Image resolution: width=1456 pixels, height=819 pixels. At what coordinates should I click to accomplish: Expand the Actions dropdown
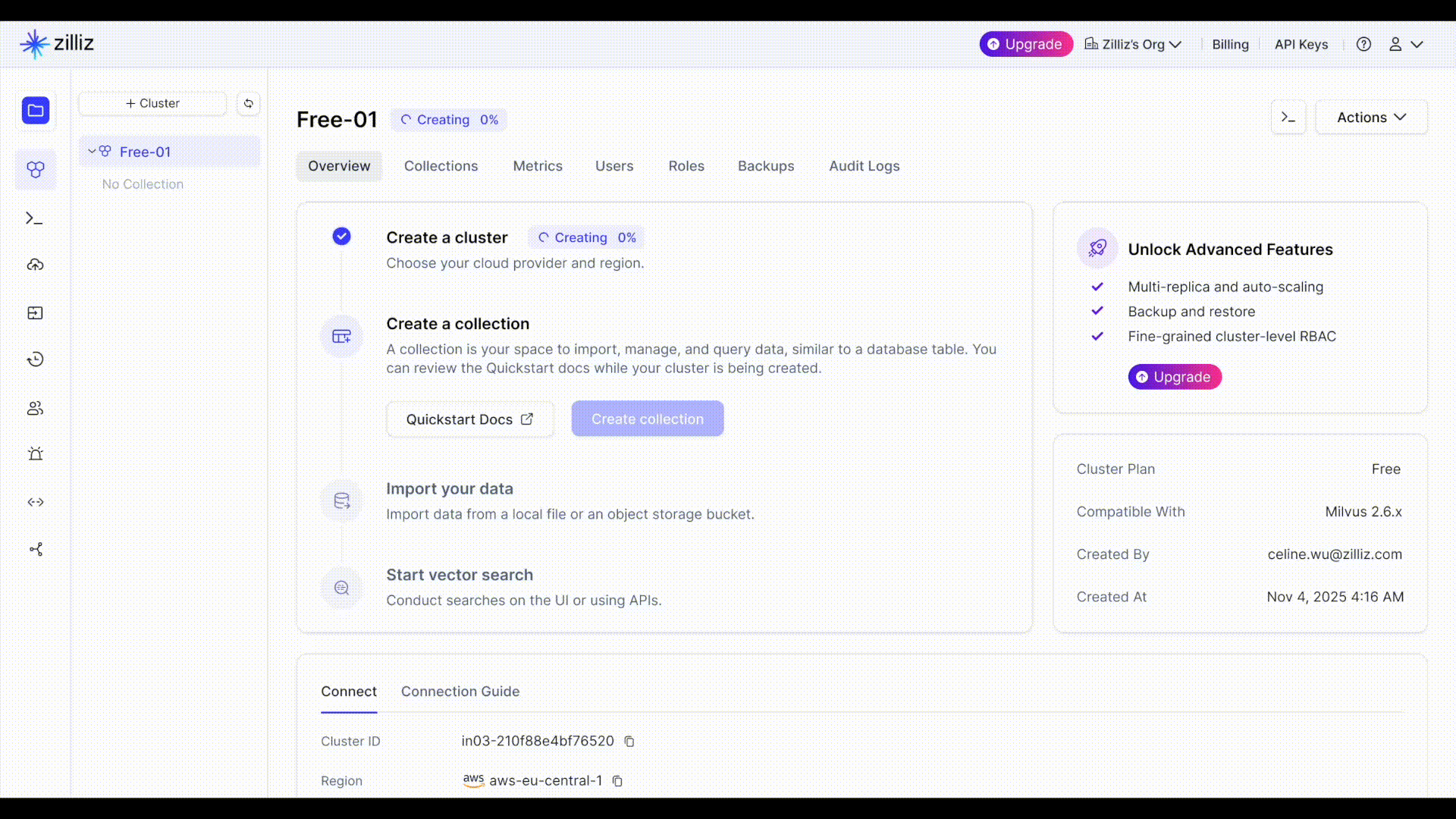(1371, 118)
